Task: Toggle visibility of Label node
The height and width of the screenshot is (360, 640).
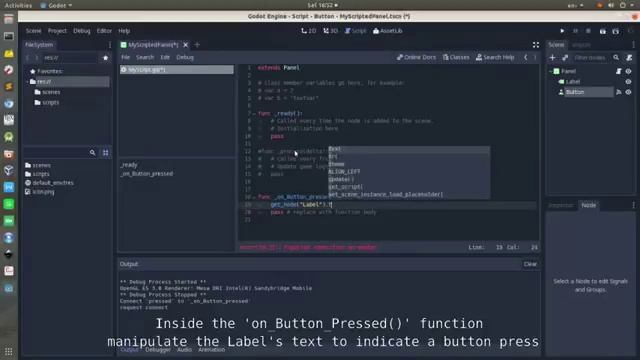Action: [x=629, y=82]
